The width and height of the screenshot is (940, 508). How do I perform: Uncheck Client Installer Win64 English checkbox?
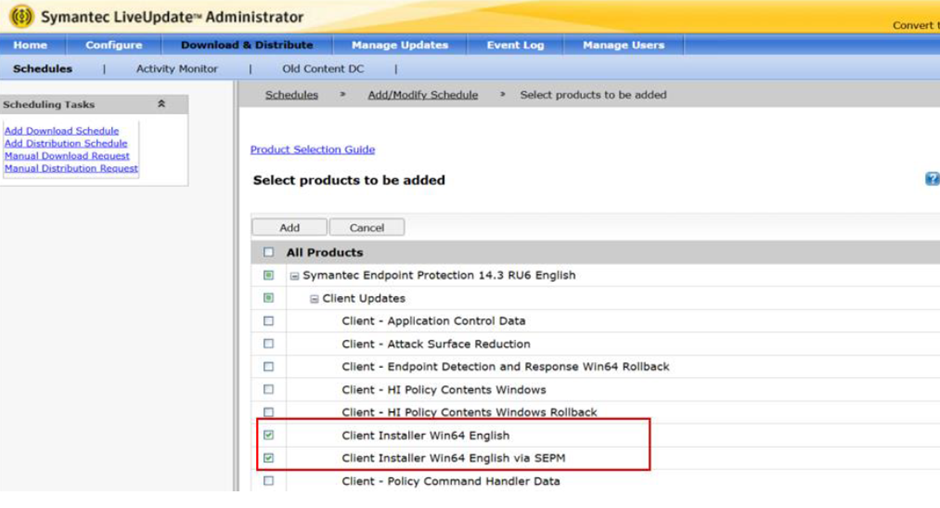(268, 436)
